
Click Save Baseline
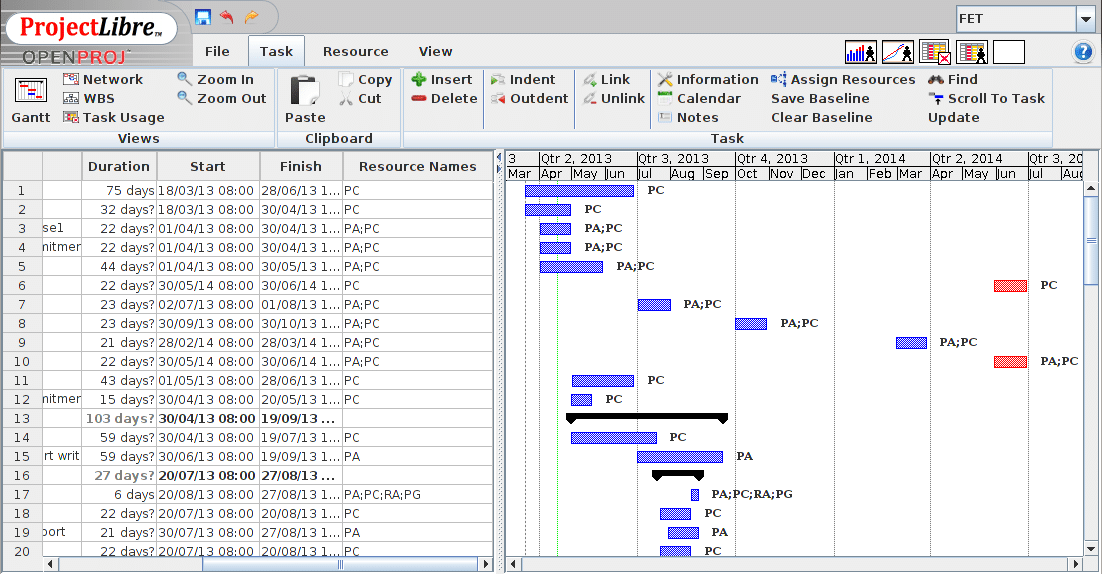point(819,98)
